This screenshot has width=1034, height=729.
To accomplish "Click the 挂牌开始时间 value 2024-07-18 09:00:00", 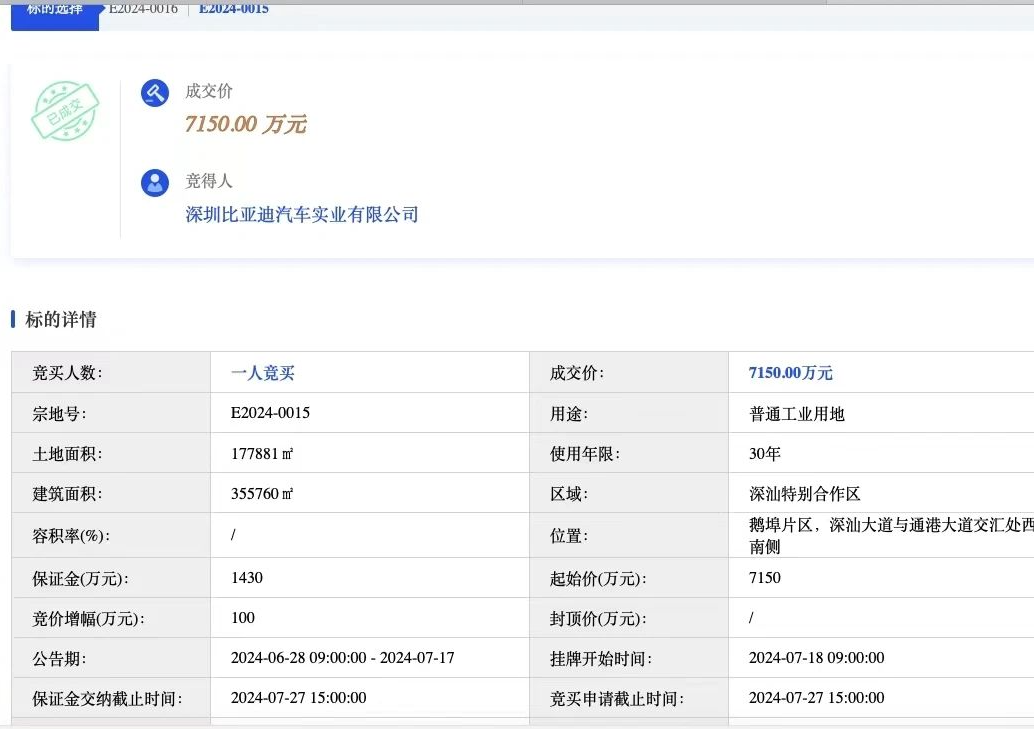I will point(818,657).
